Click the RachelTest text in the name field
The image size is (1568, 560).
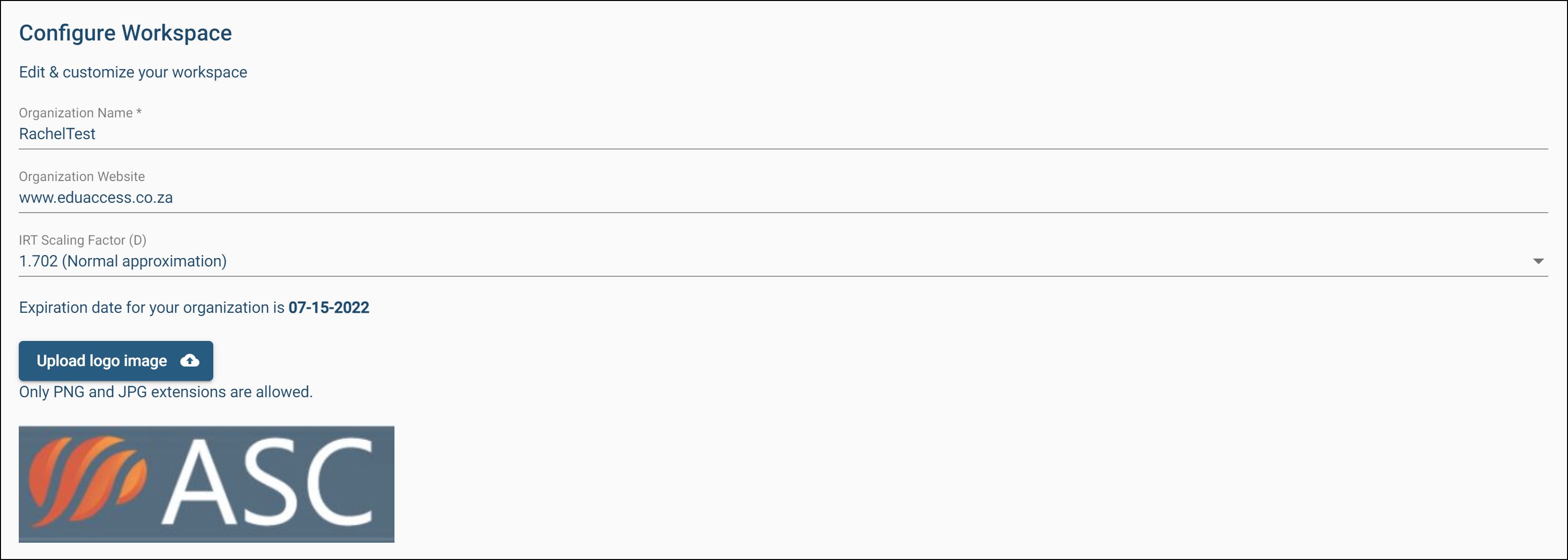(57, 134)
